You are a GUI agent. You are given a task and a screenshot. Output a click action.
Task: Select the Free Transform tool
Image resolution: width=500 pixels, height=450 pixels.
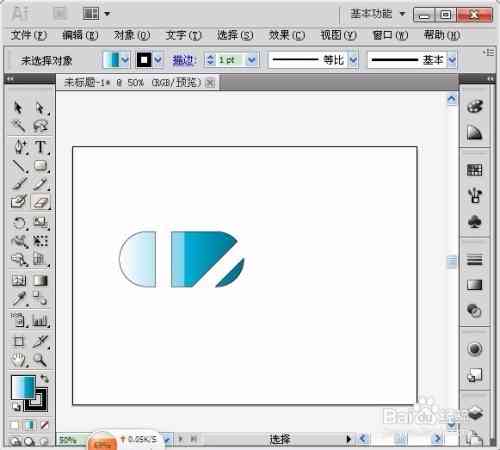point(40,241)
